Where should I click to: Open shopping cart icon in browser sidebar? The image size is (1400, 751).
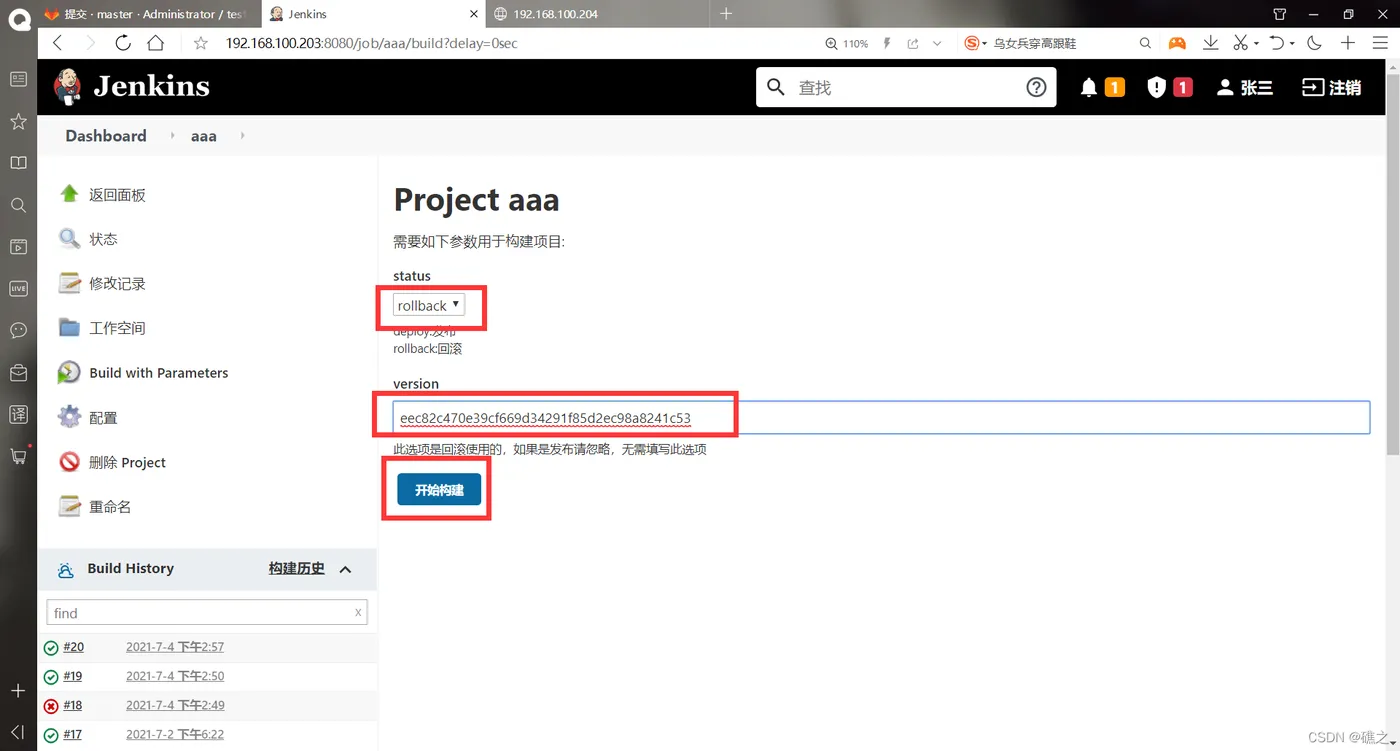18,456
